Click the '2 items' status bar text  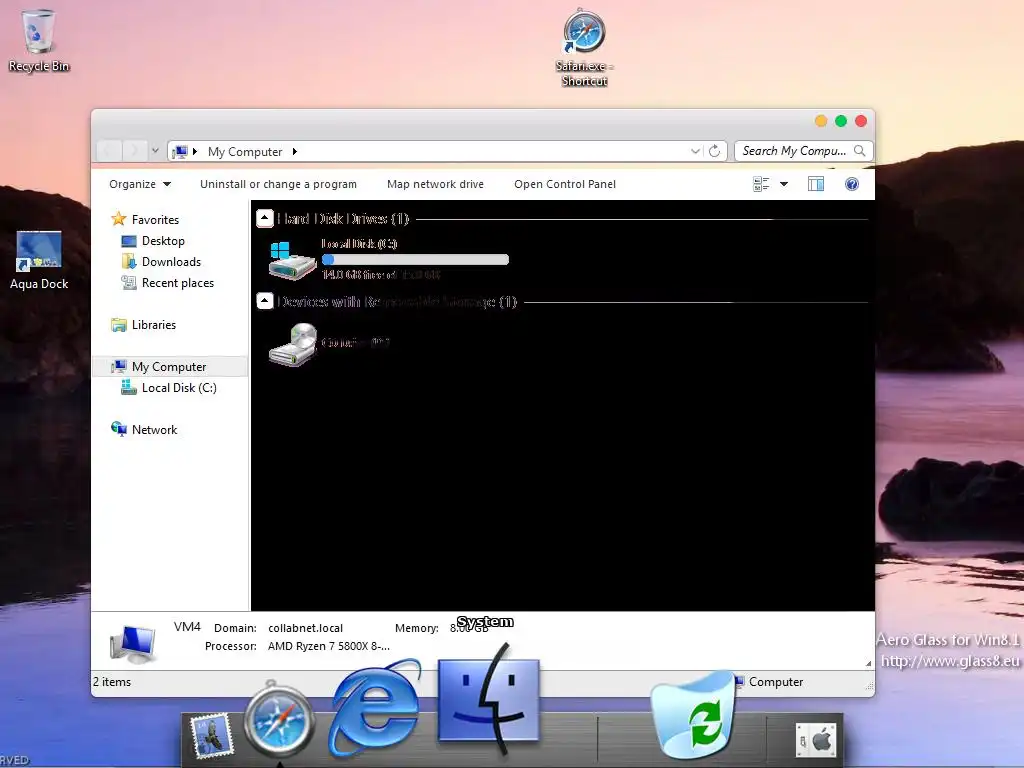coord(112,682)
